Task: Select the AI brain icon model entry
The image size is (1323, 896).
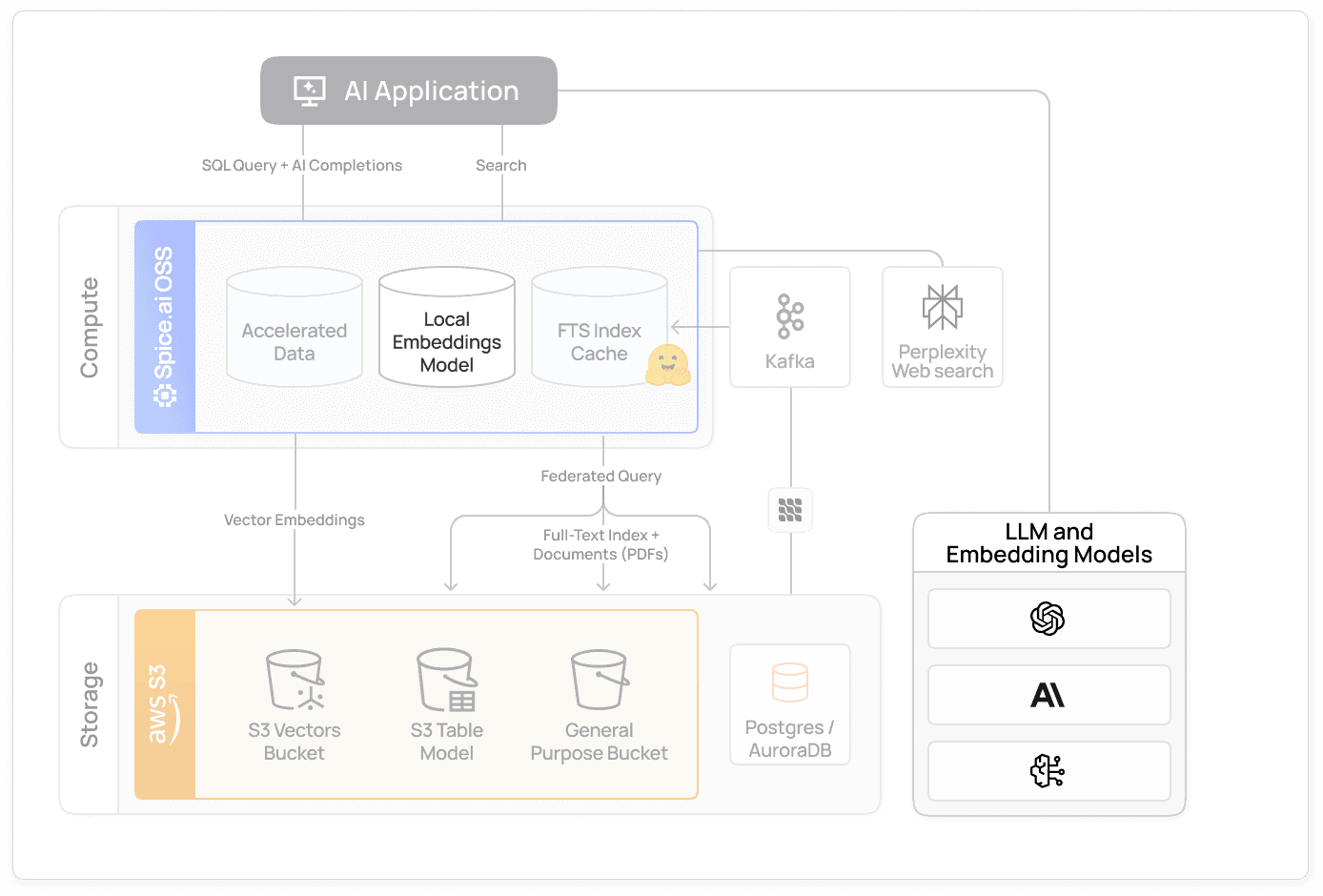Action: [x=1048, y=771]
